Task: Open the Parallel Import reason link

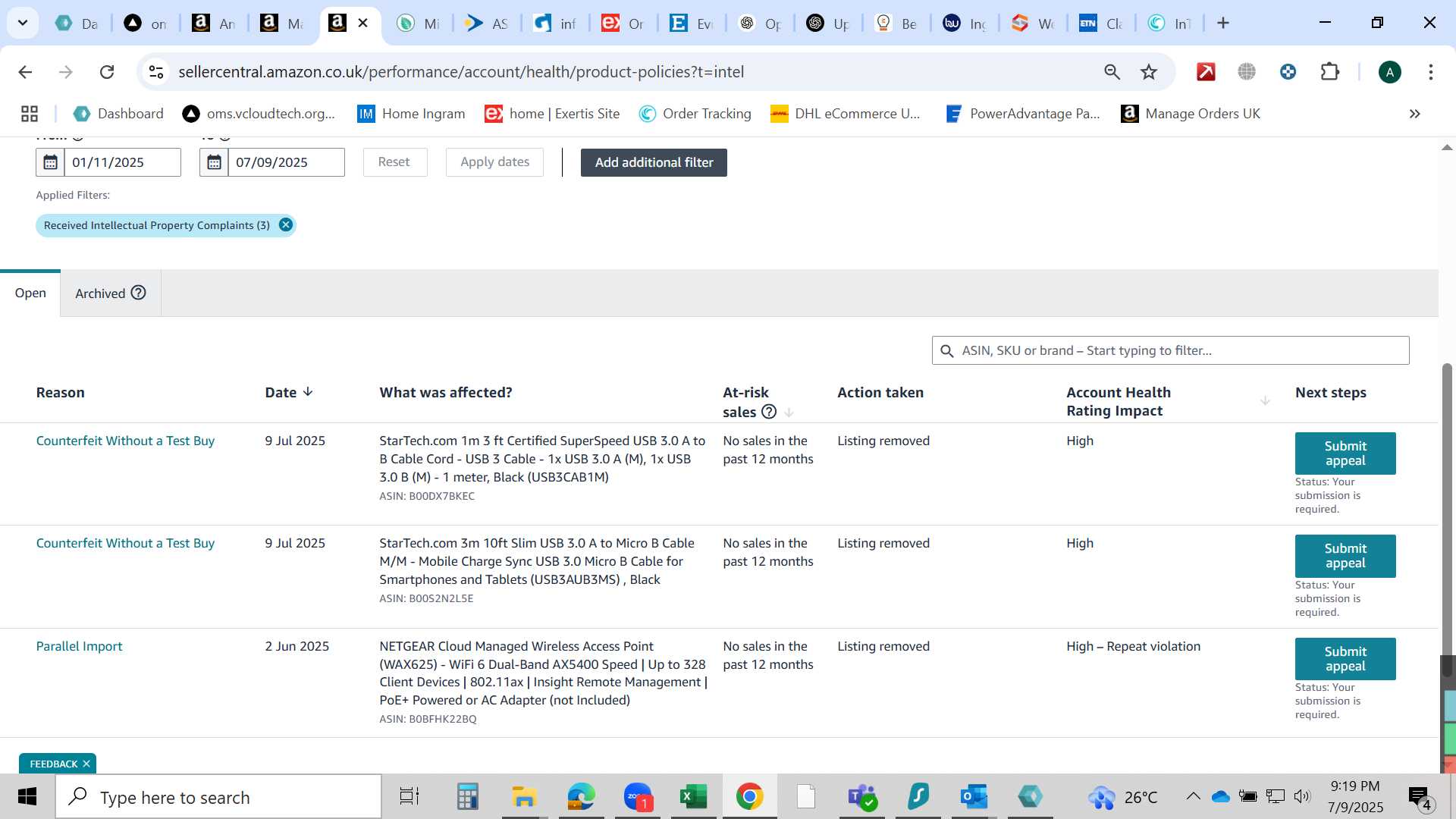Action: coord(79,646)
